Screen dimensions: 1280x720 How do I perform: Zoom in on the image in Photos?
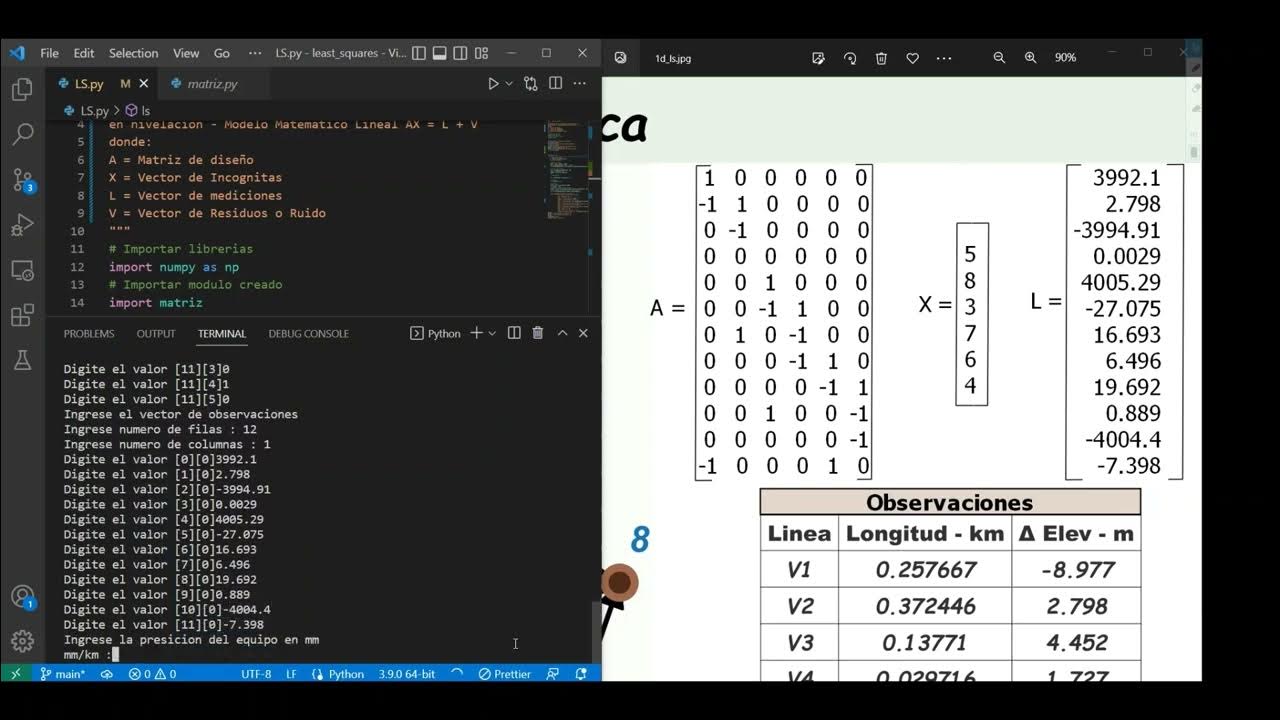click(1031, 58)
